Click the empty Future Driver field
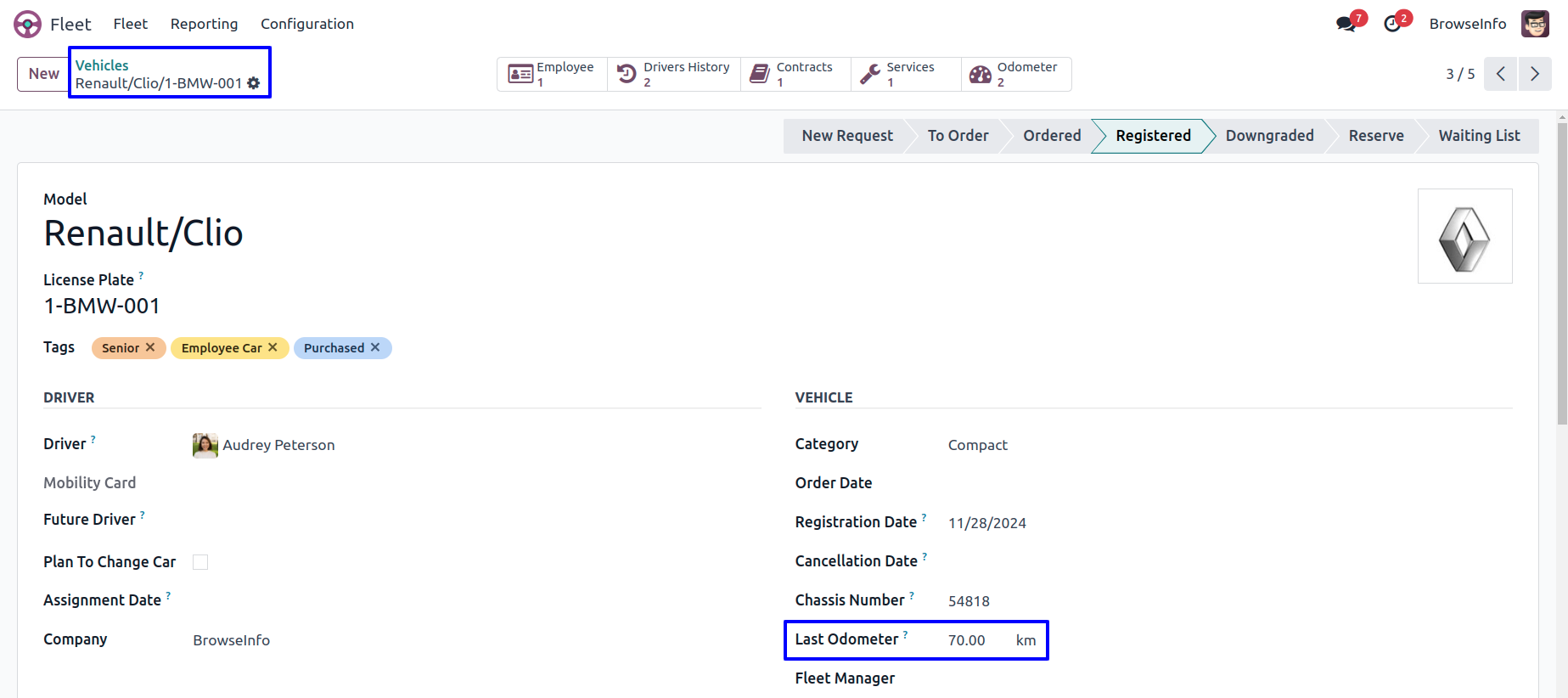The image size is (1568, 698). pos(475,520)
